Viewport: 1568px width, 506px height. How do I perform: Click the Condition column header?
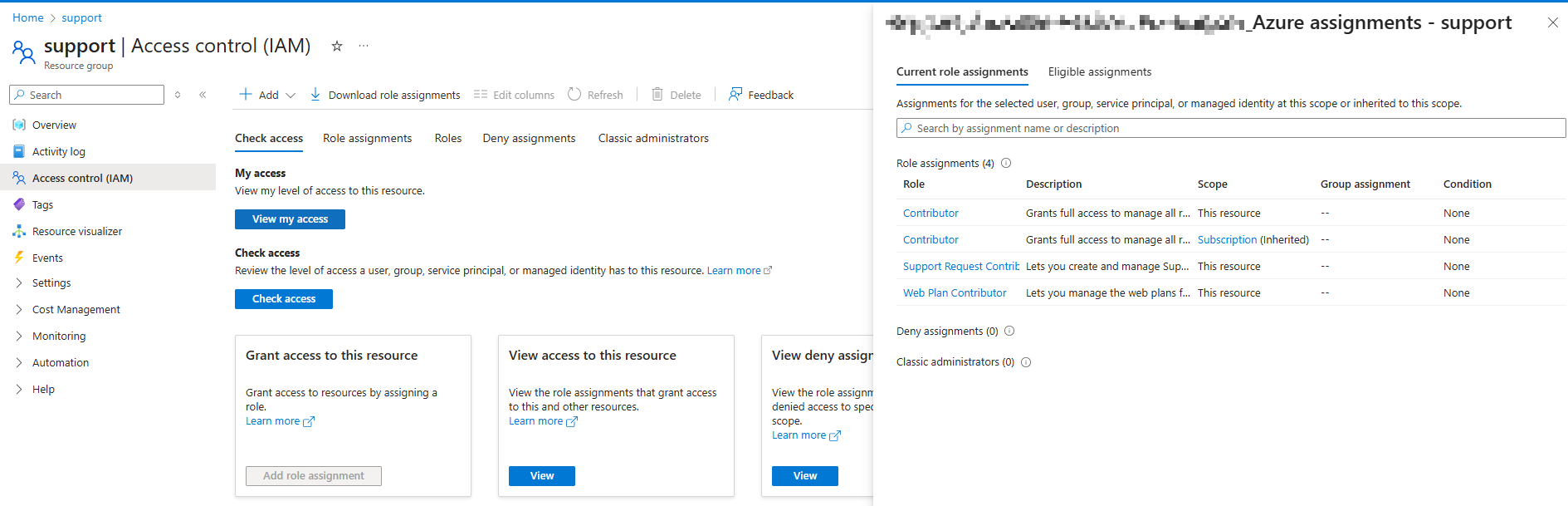tap(1468, 184)
